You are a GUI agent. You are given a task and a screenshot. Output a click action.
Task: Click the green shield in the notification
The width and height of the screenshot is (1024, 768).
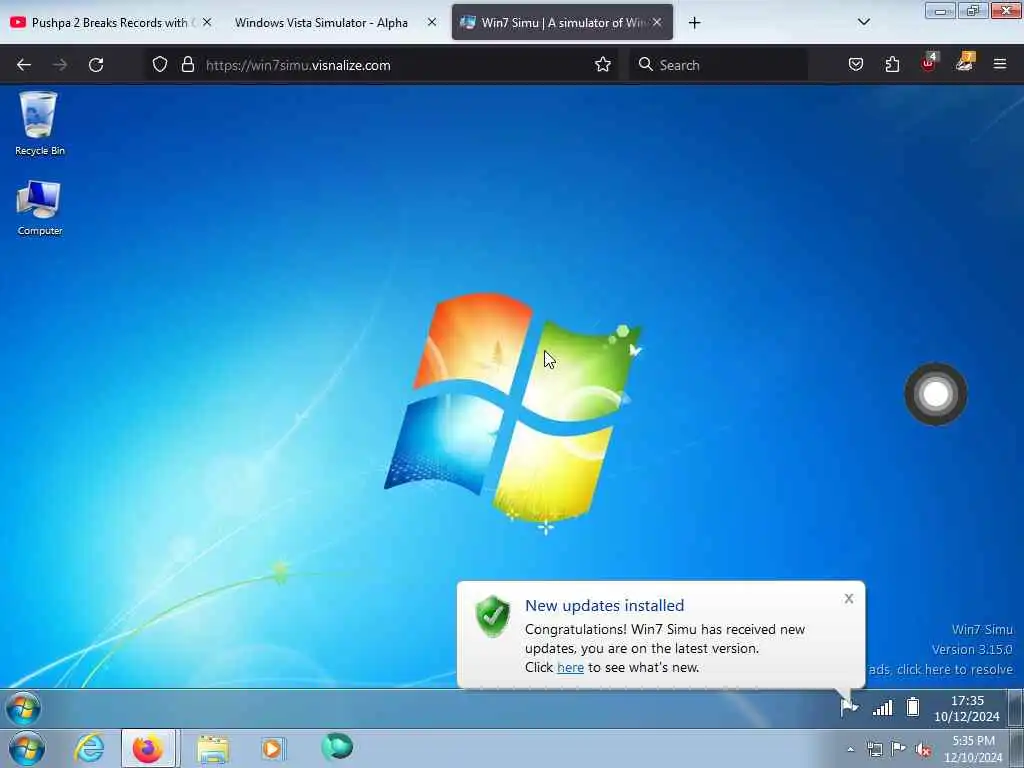(492, 616)
